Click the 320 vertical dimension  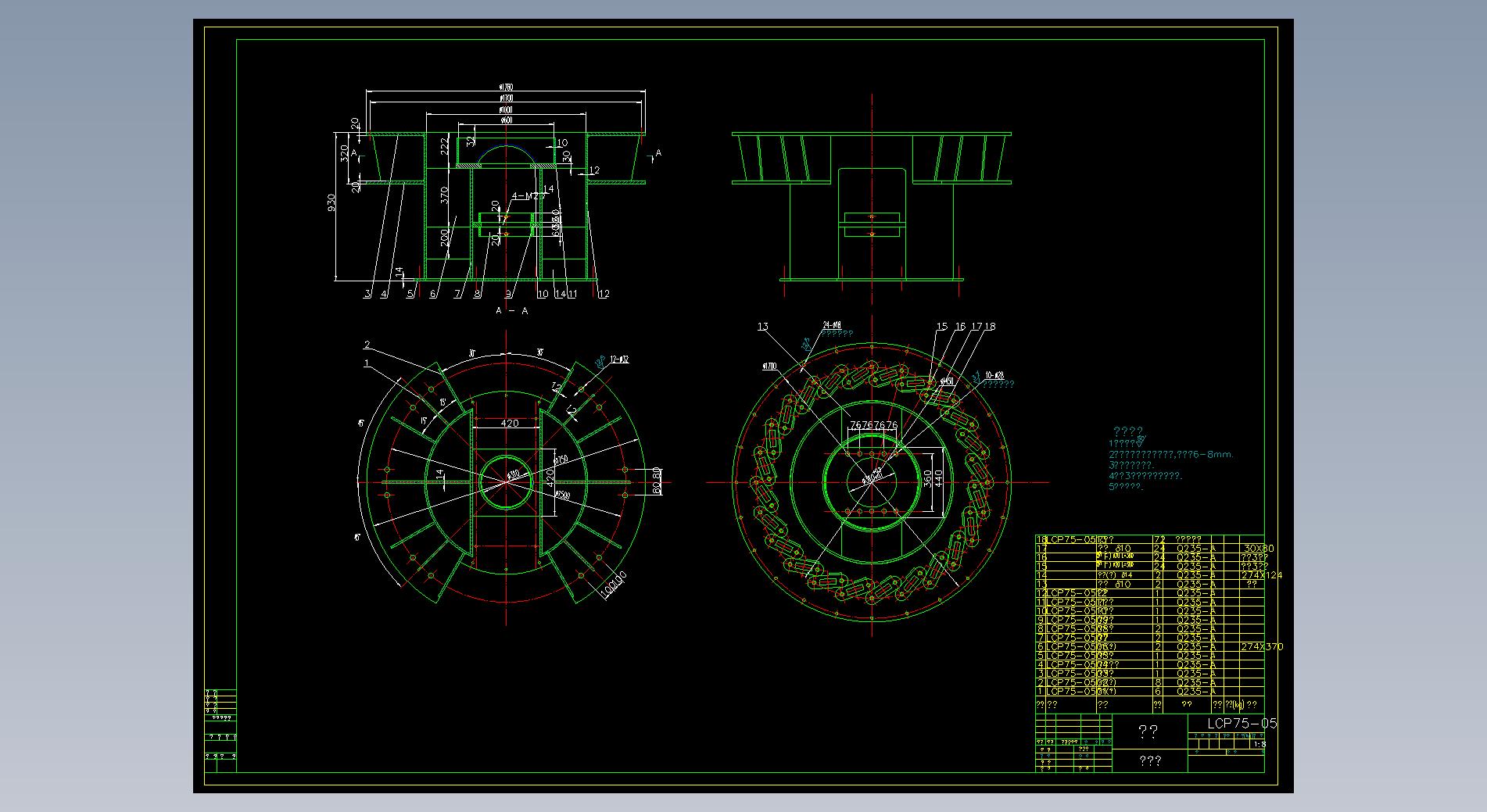coord(344,152)
